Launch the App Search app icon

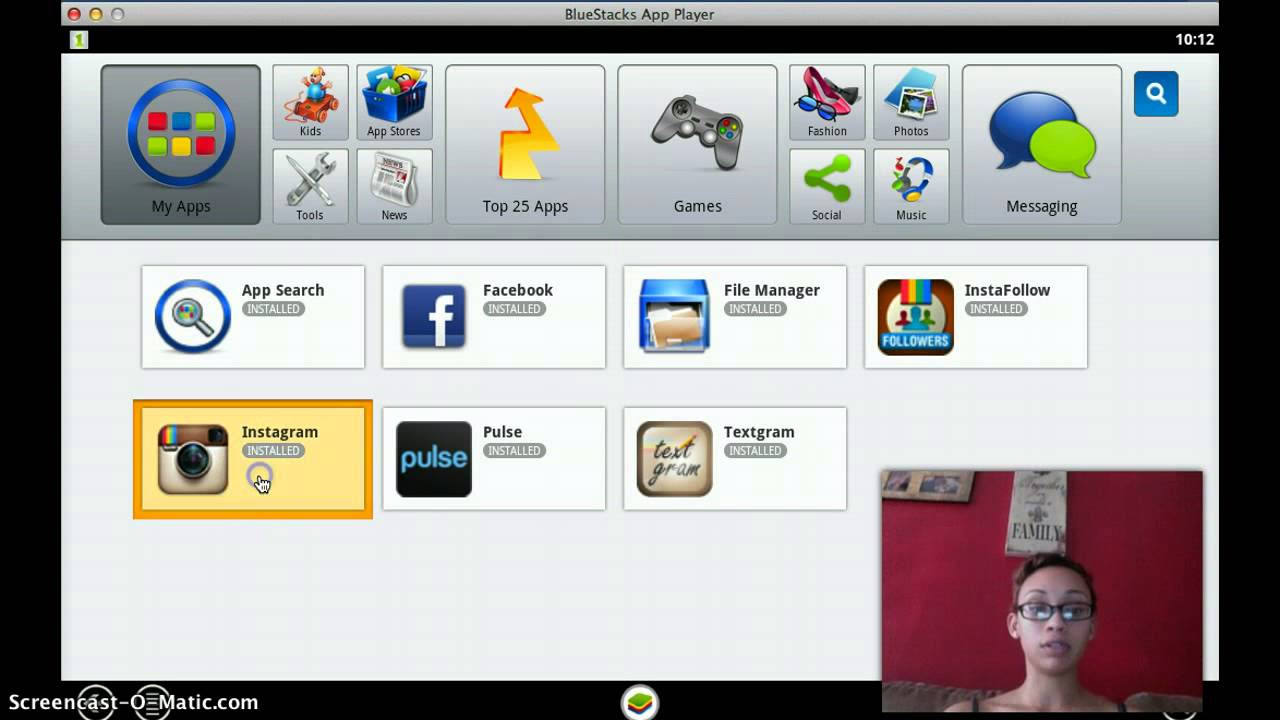[193, 317]
